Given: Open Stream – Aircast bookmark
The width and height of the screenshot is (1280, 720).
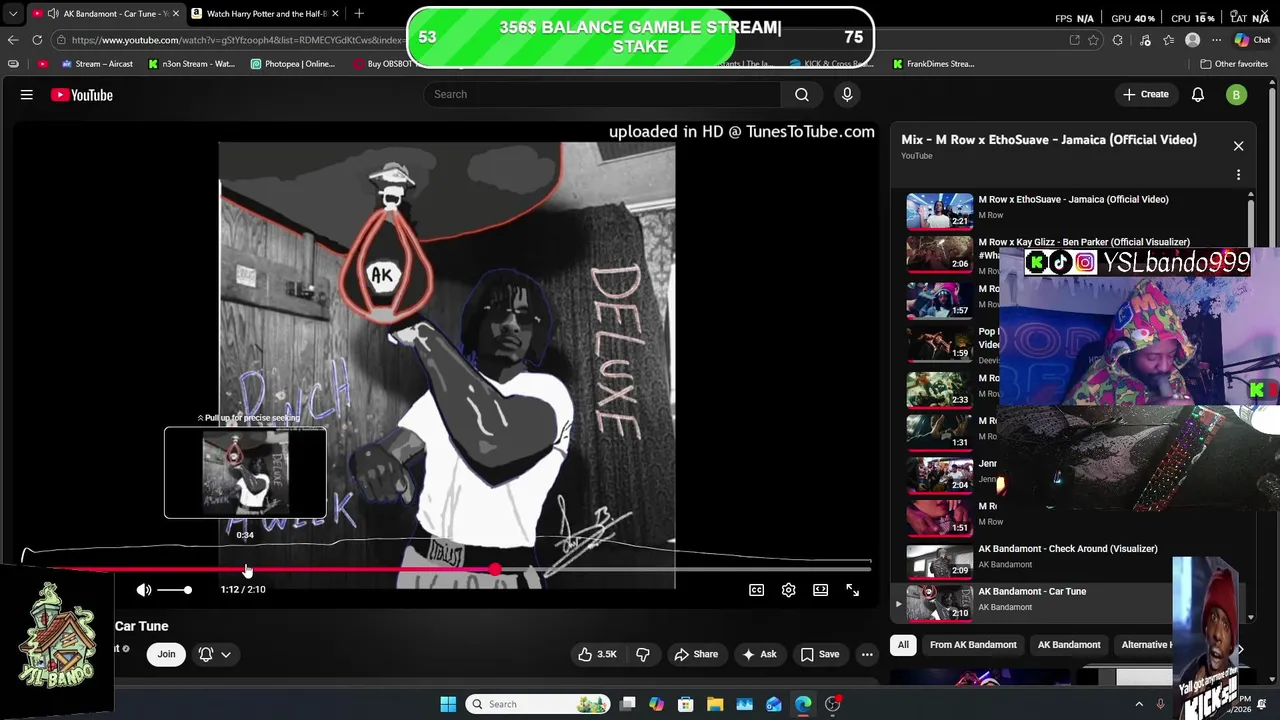Looking at the screenshot, I should (x=97, y=64).
